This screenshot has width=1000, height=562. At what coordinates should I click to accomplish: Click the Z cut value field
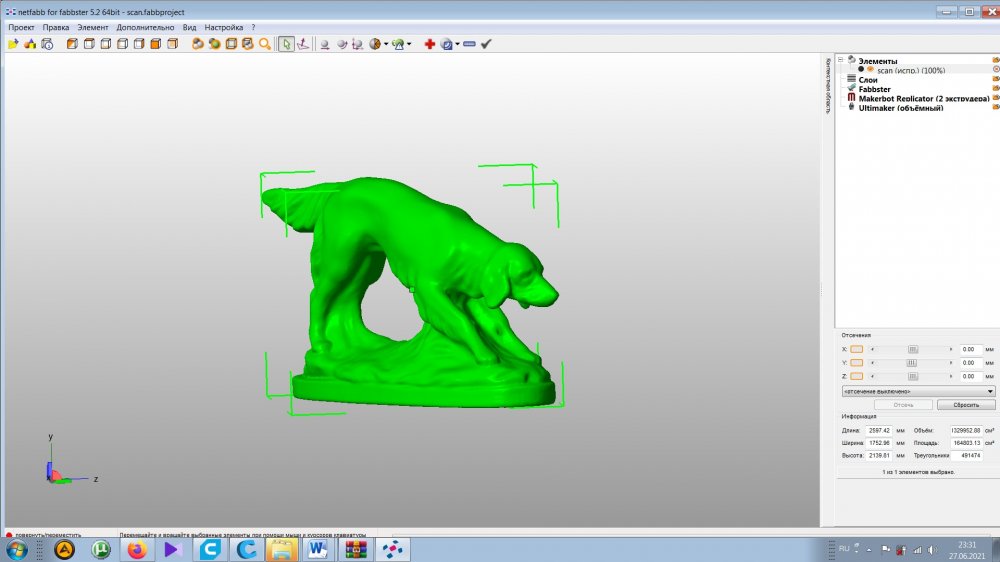[x=971, y=376]
